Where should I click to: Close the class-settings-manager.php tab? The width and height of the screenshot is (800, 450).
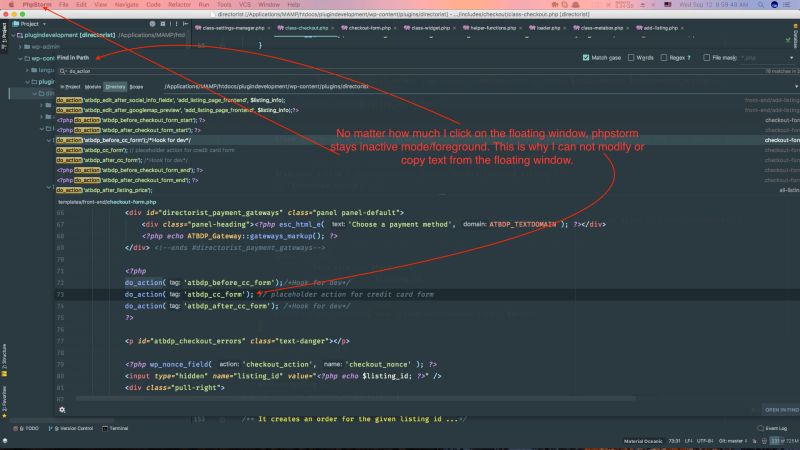269,28
